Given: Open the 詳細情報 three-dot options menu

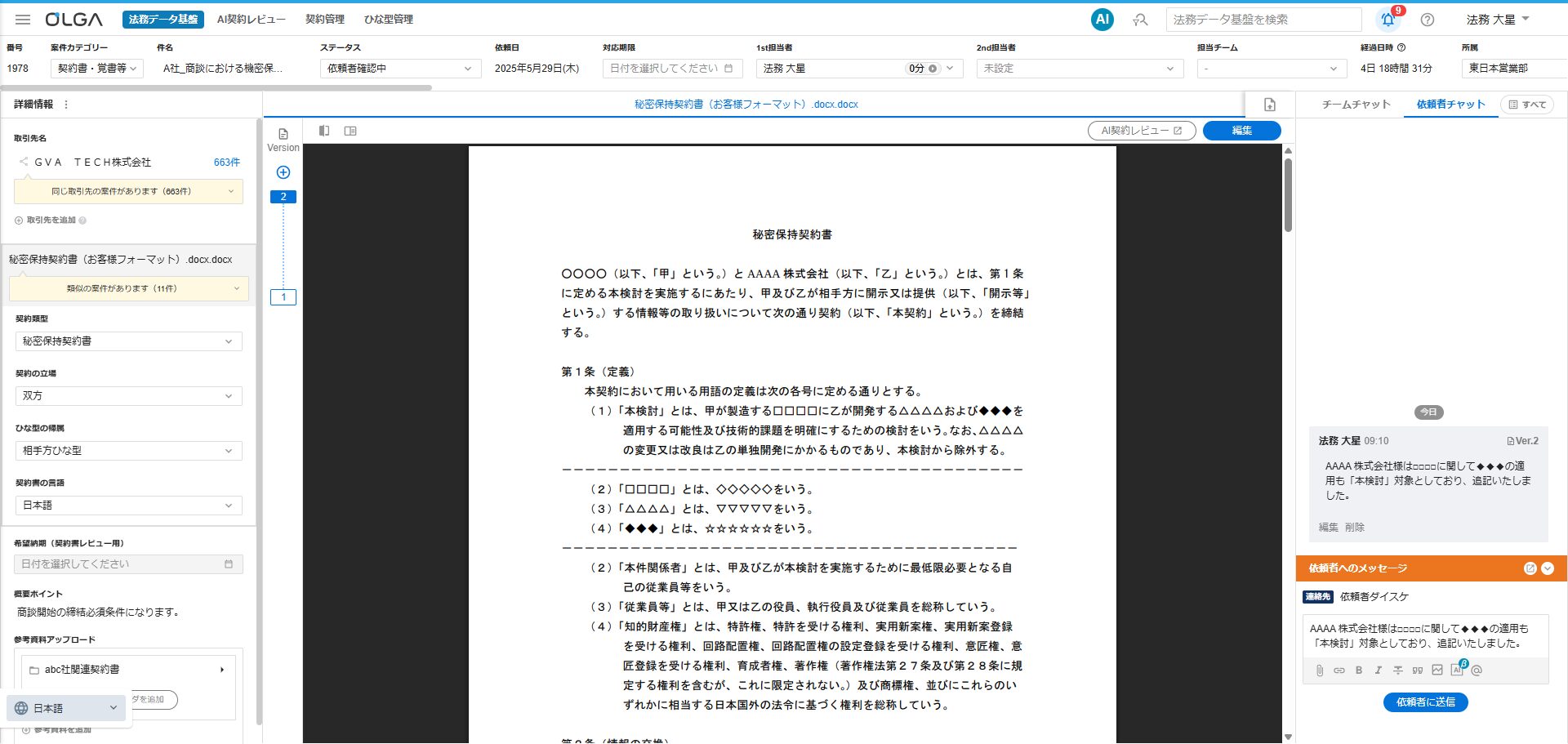Looking at the screenshot, I should 66,105.
